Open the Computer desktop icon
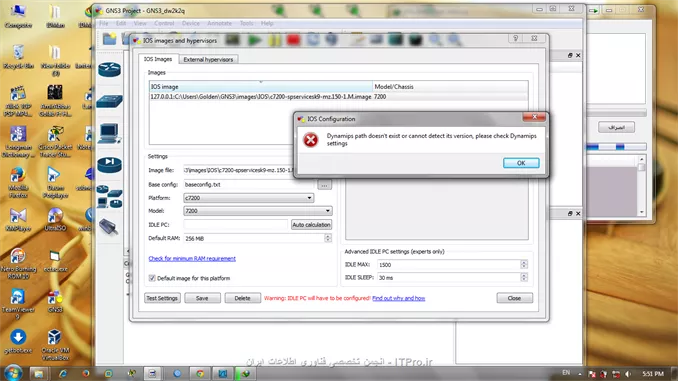Viewport: 678px width, 381px height. tap(18, 16)
